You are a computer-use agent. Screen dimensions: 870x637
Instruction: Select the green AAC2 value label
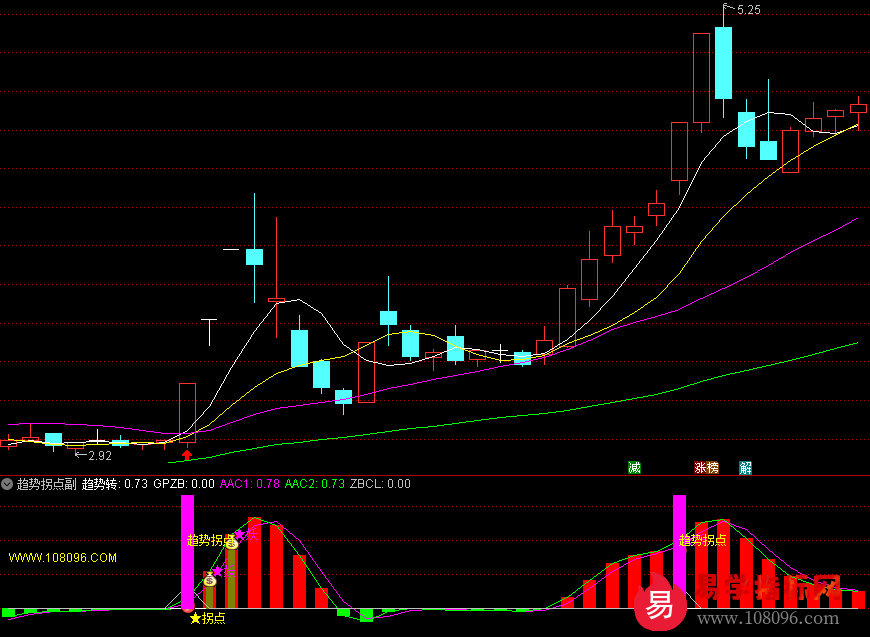[x=315, y=484]
